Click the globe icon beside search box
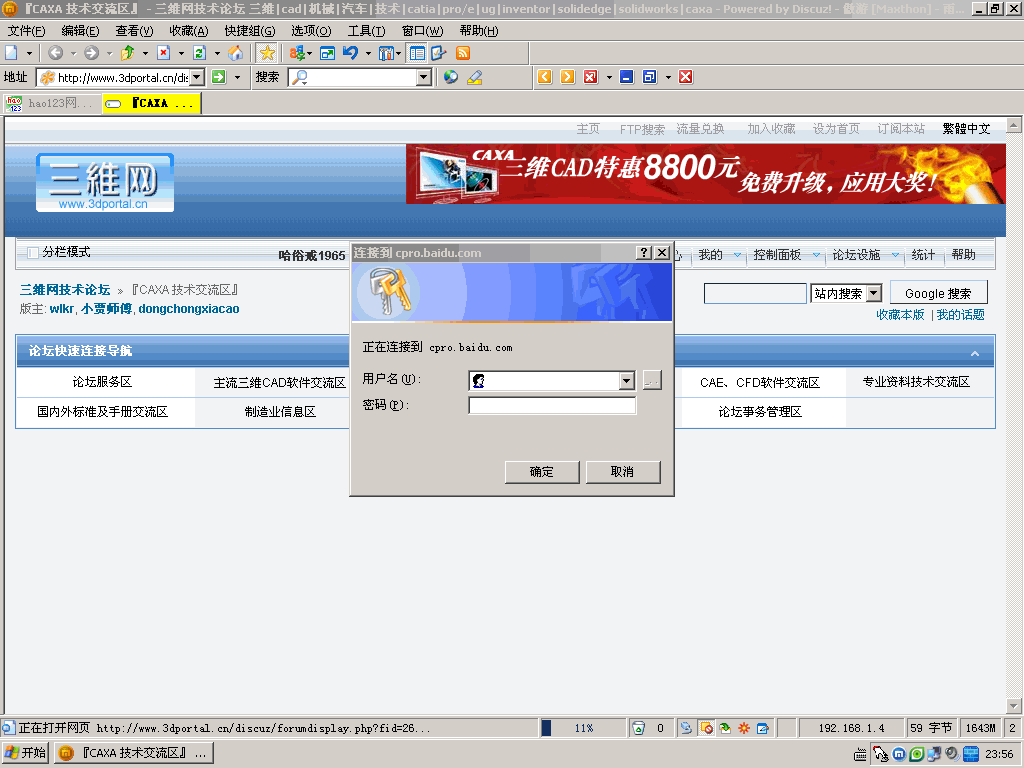Image resolution: width=1024 pixels, height=768 pixels. pos(451,77)
